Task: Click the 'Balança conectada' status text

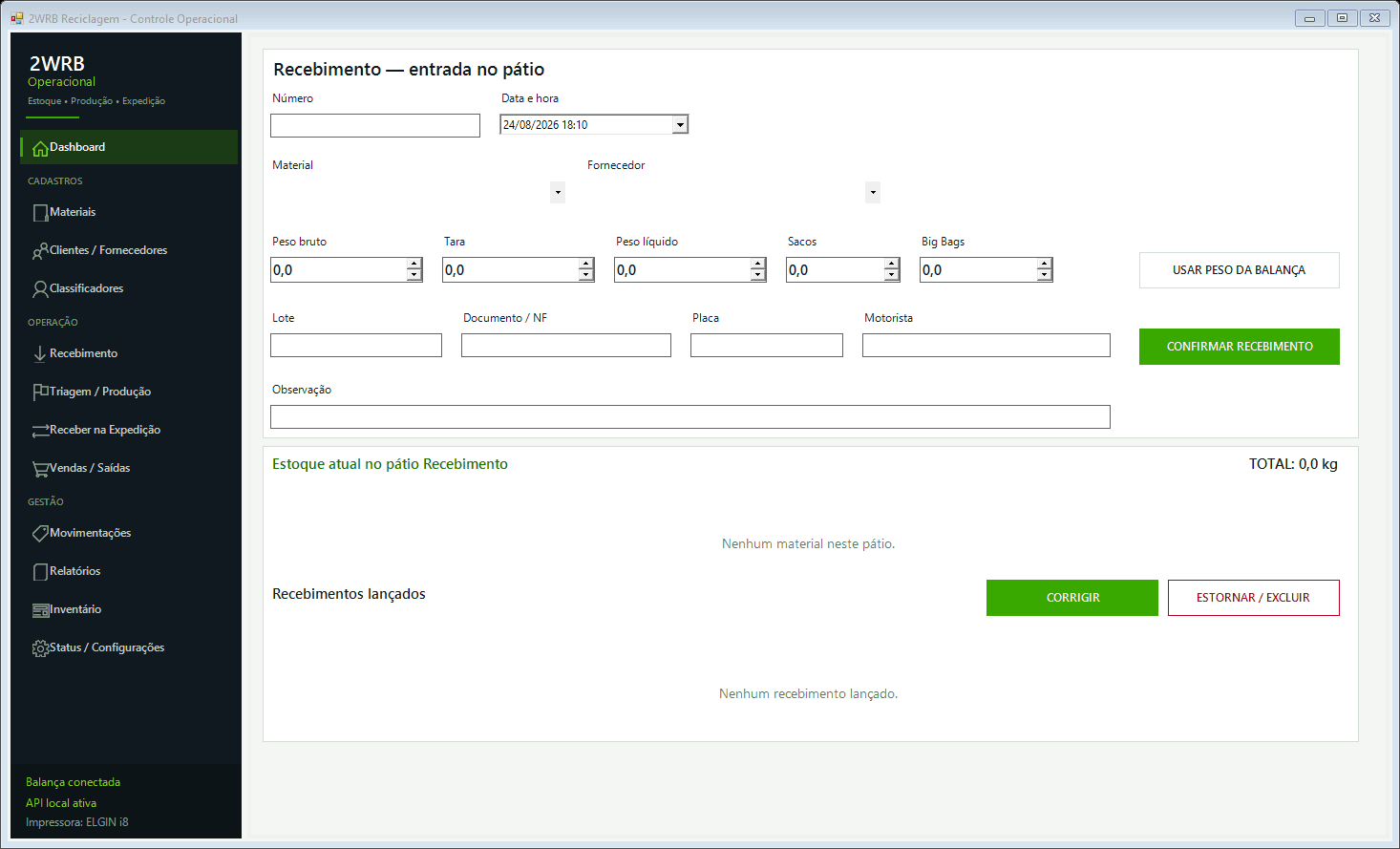Action: pyautogui.click(x=74, y=782)
